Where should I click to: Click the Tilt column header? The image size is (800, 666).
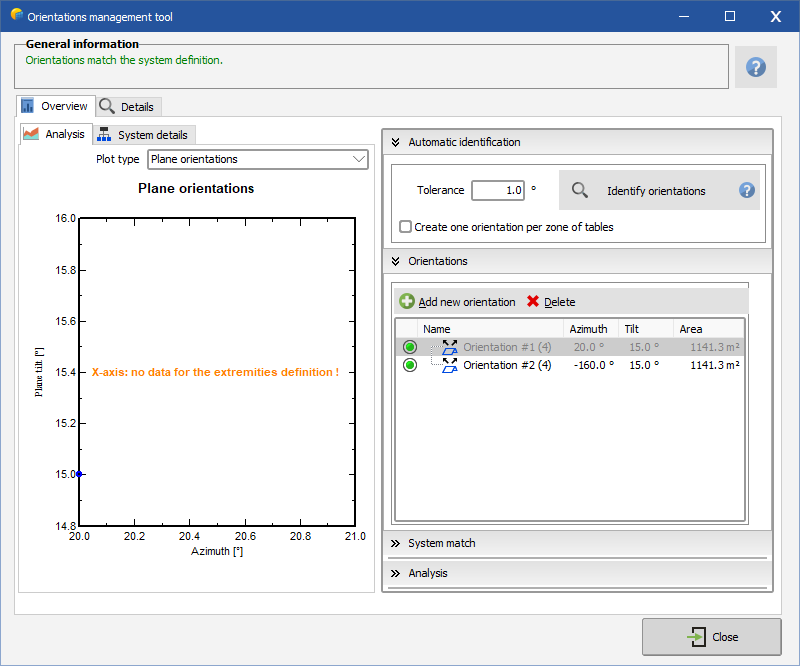coord(646,329)
